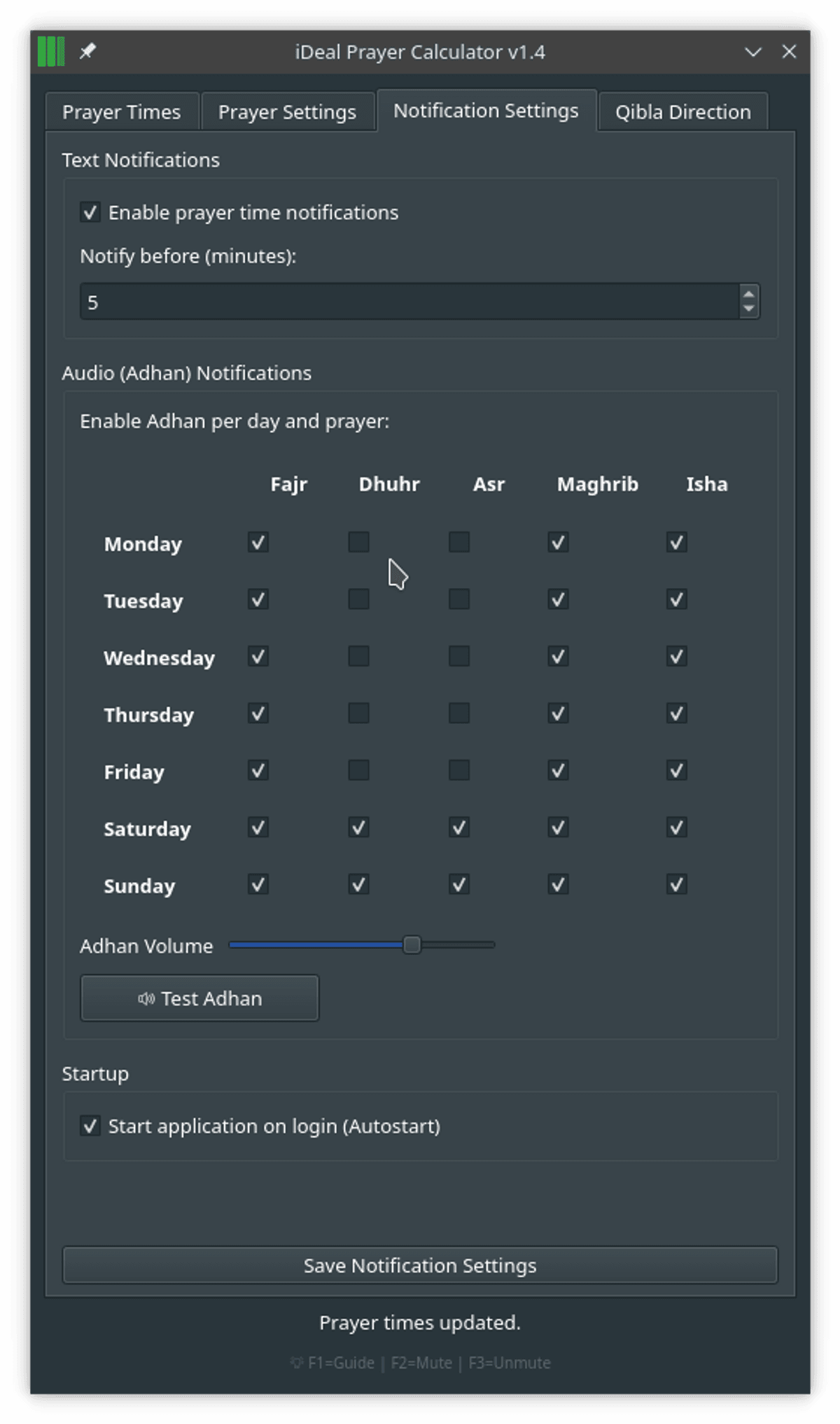Image resolution: width=840 pixels, height=1424 pixels.
Task: Decrease notify-before minutes with down arrow
Action: (748, 309)
